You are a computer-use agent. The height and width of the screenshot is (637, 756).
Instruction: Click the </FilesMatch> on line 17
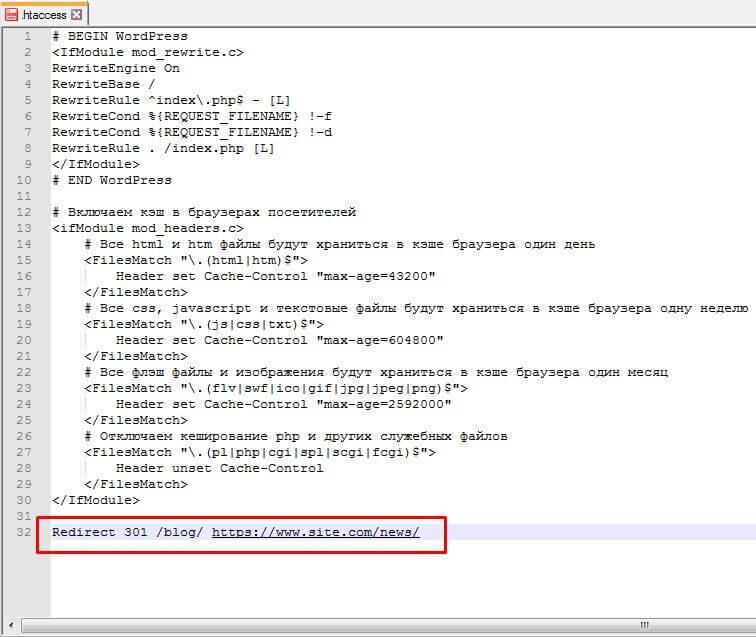(136, 292)
